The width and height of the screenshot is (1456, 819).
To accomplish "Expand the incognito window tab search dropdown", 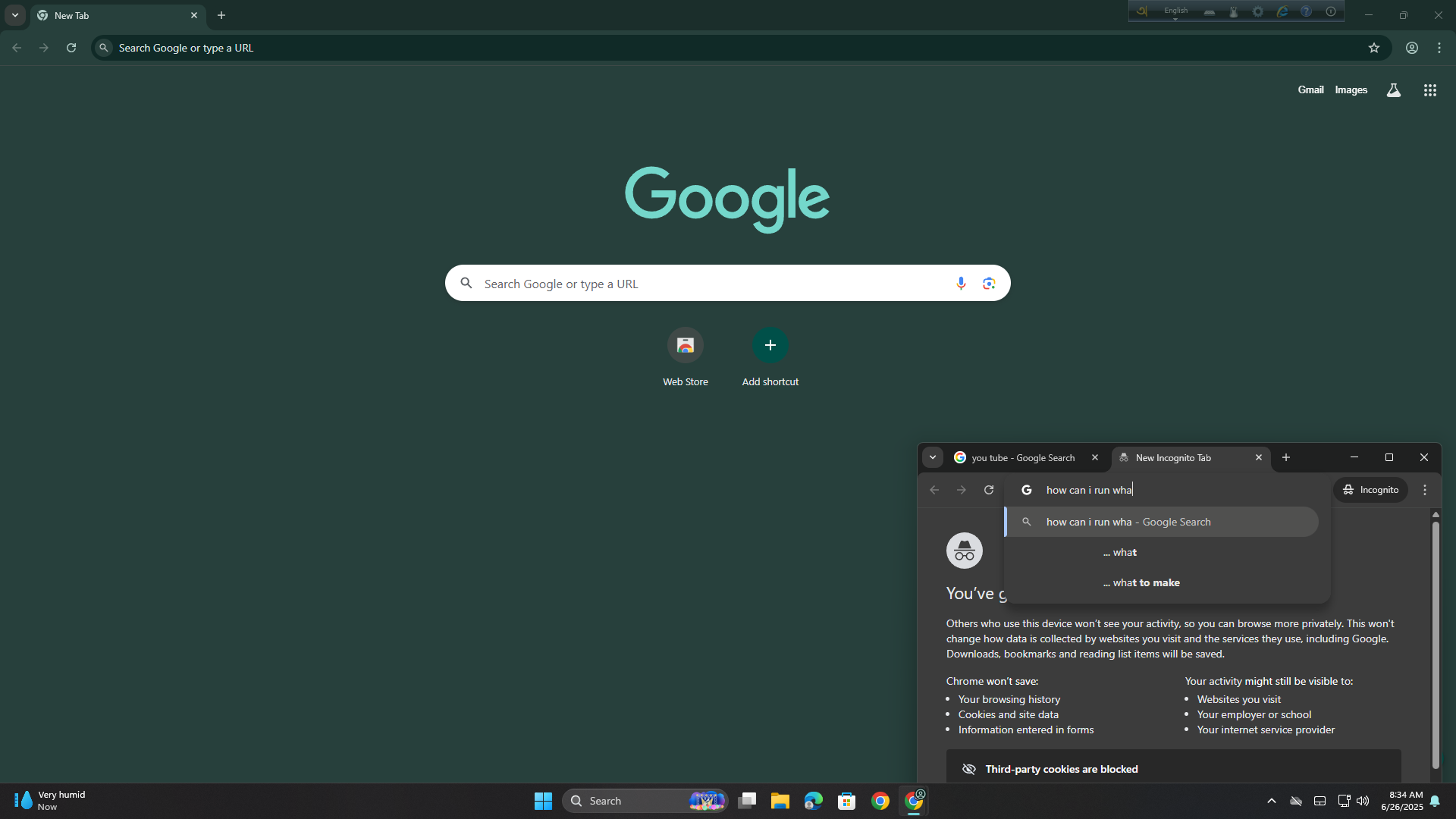I will tap(933, 457).
